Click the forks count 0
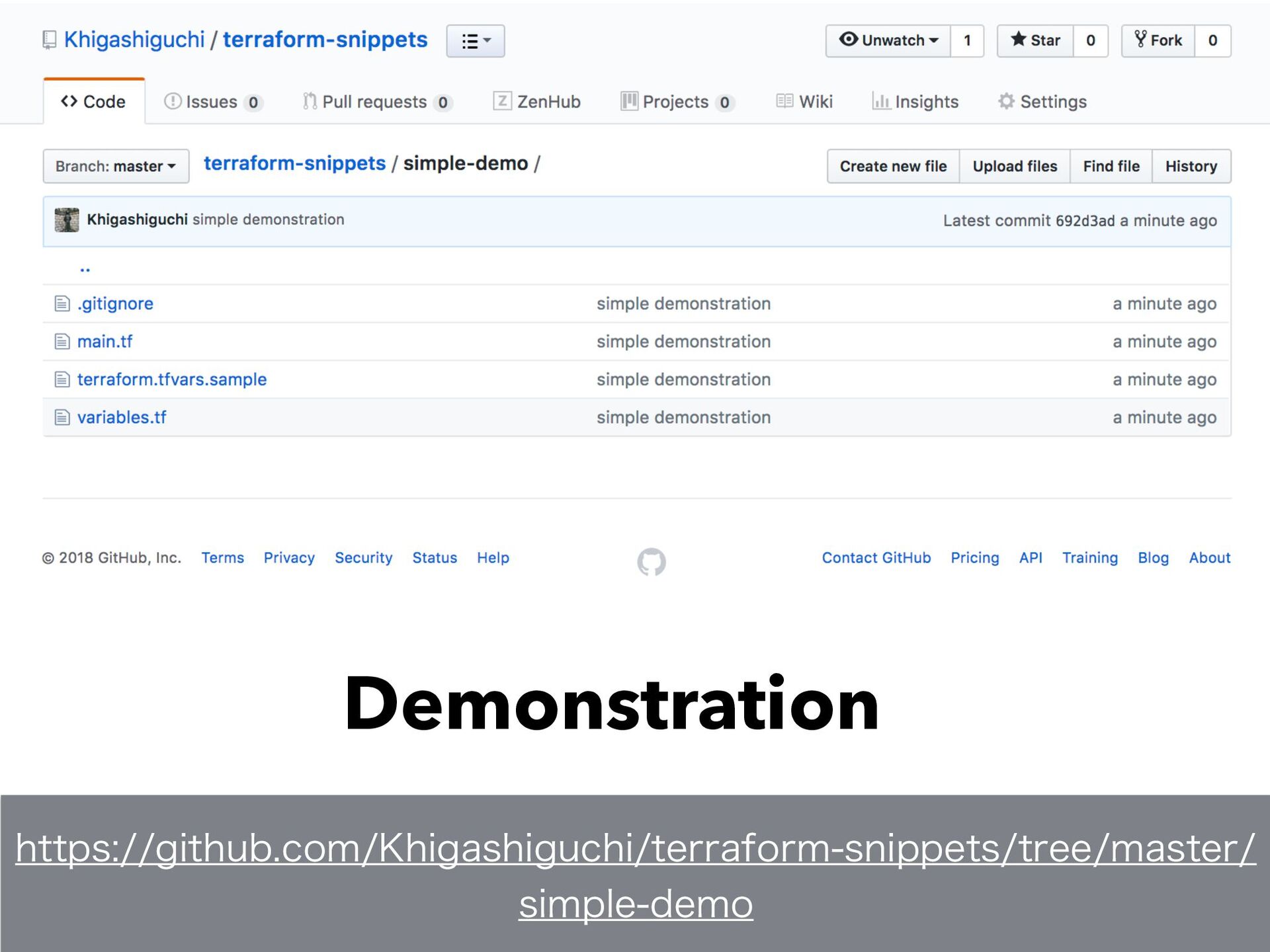This screenshot has height=952, width=1270. [1212, 40]
